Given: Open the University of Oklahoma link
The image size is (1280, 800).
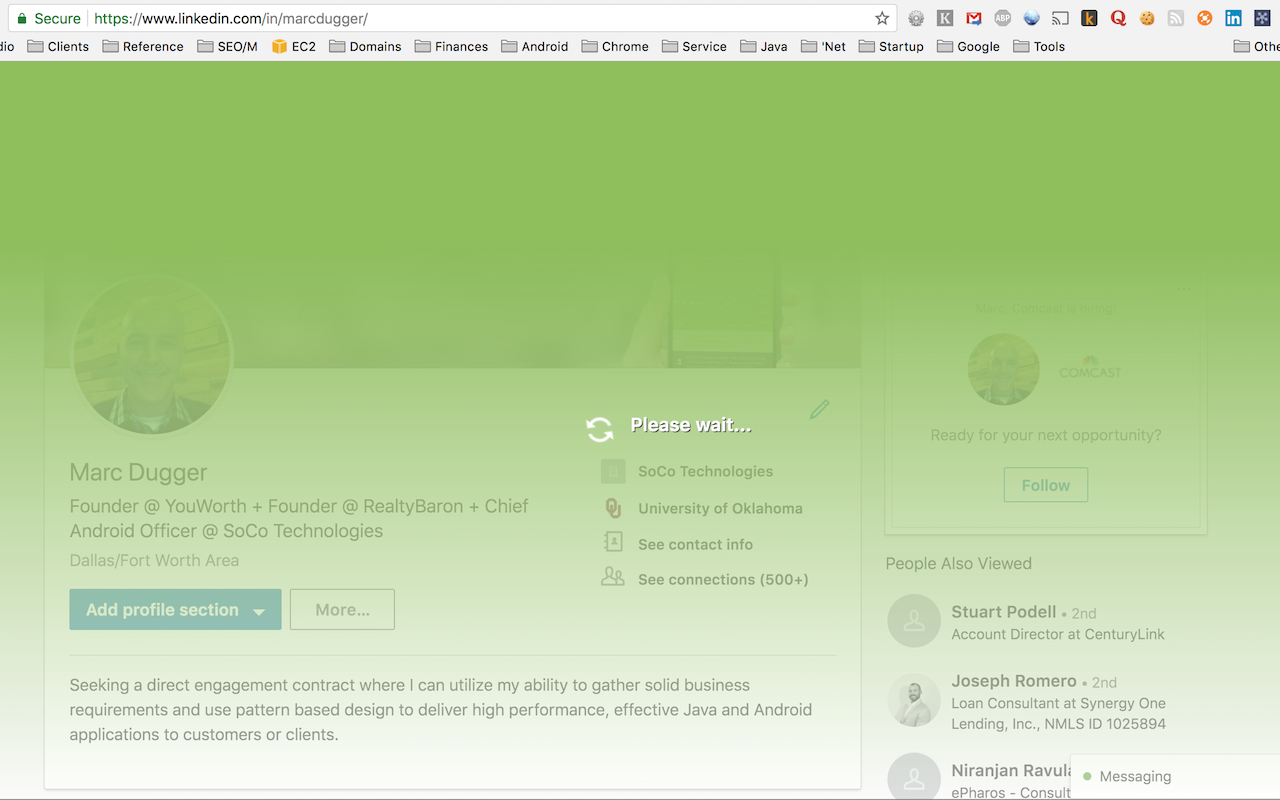Looking at the screenshot, I should [720, 508].
